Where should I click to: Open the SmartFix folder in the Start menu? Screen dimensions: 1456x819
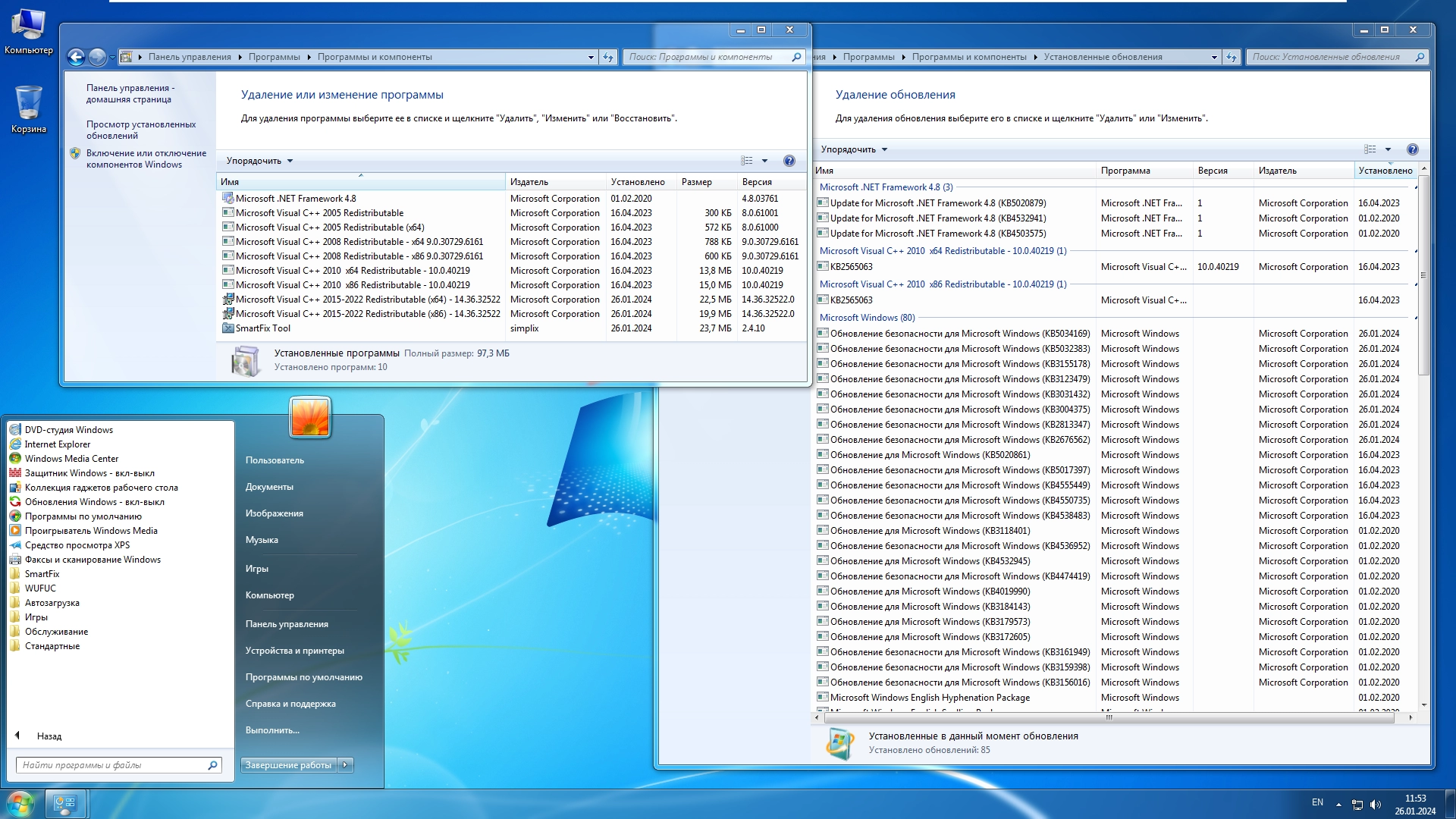(x=42, y=574)
